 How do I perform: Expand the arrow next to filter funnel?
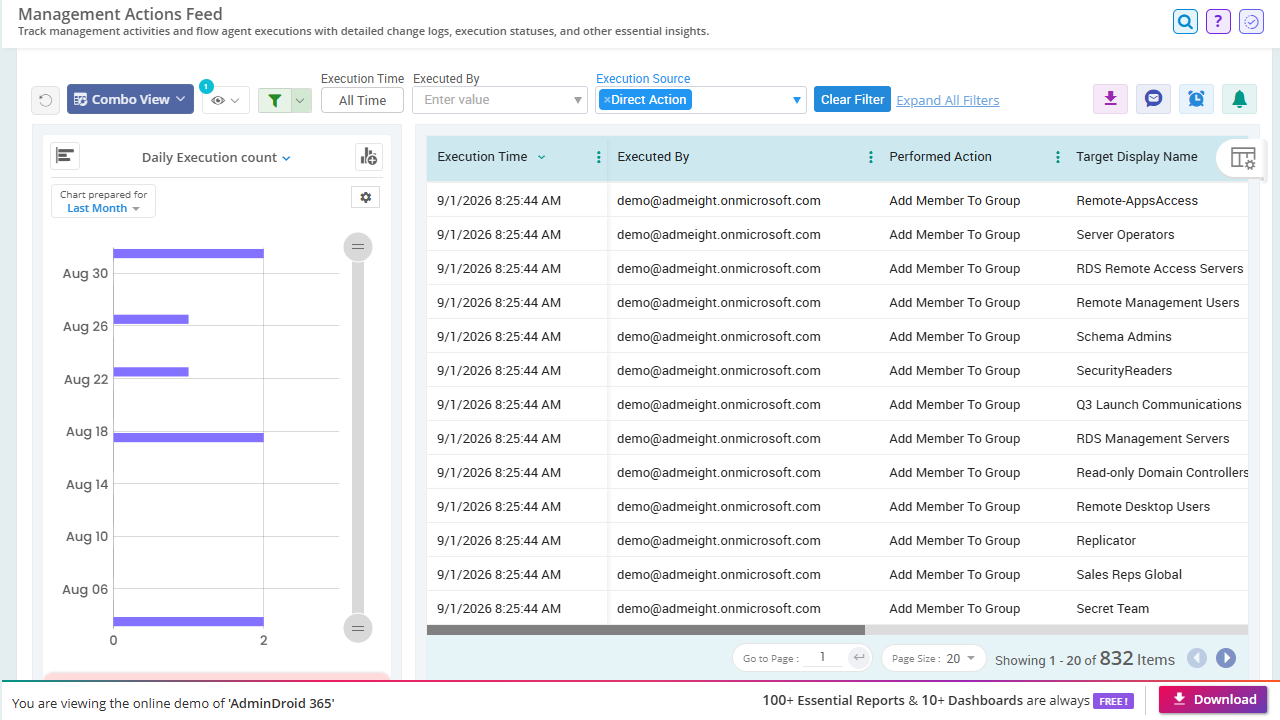click(x=301, y=100)
